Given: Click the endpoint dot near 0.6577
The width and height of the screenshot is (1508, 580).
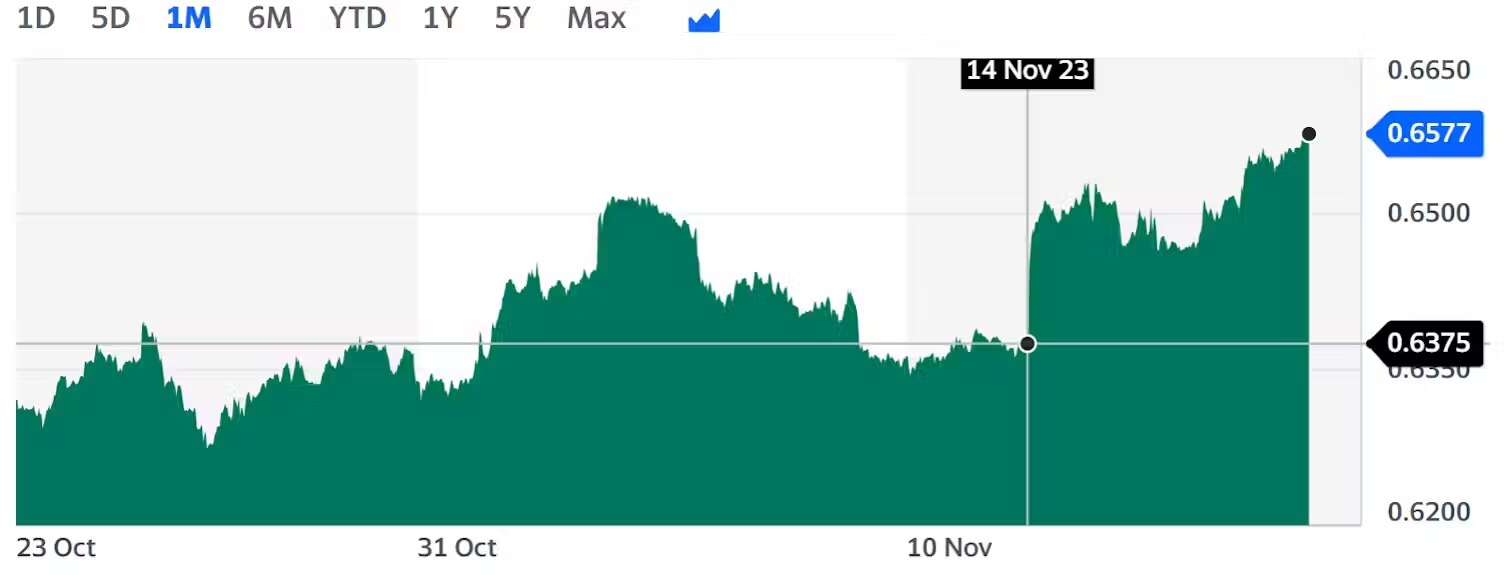Looking at the screenshot, I should tap(1309, 133).
